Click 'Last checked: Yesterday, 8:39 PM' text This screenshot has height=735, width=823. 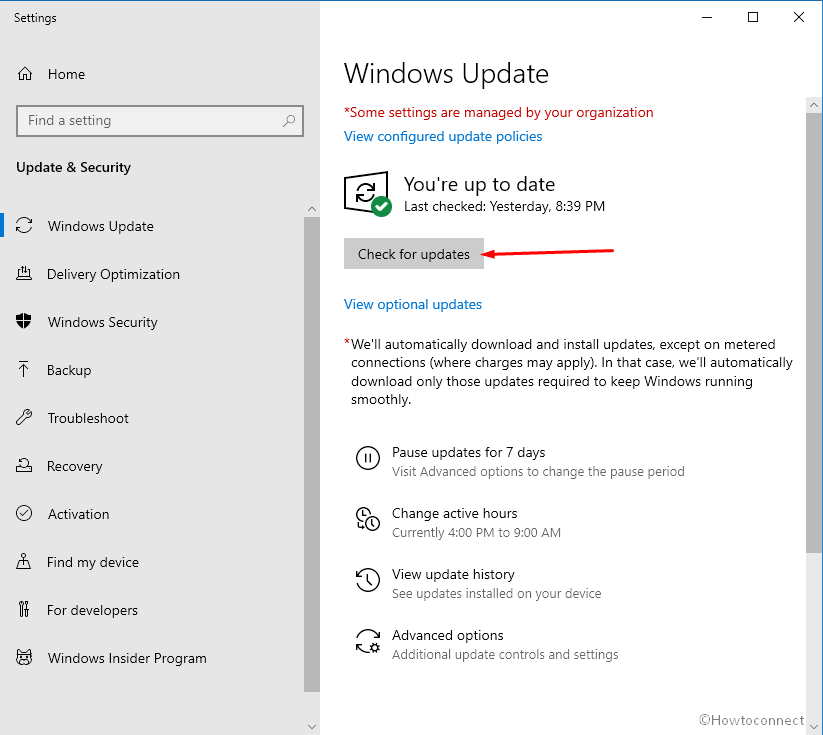[x=504, y=206]
